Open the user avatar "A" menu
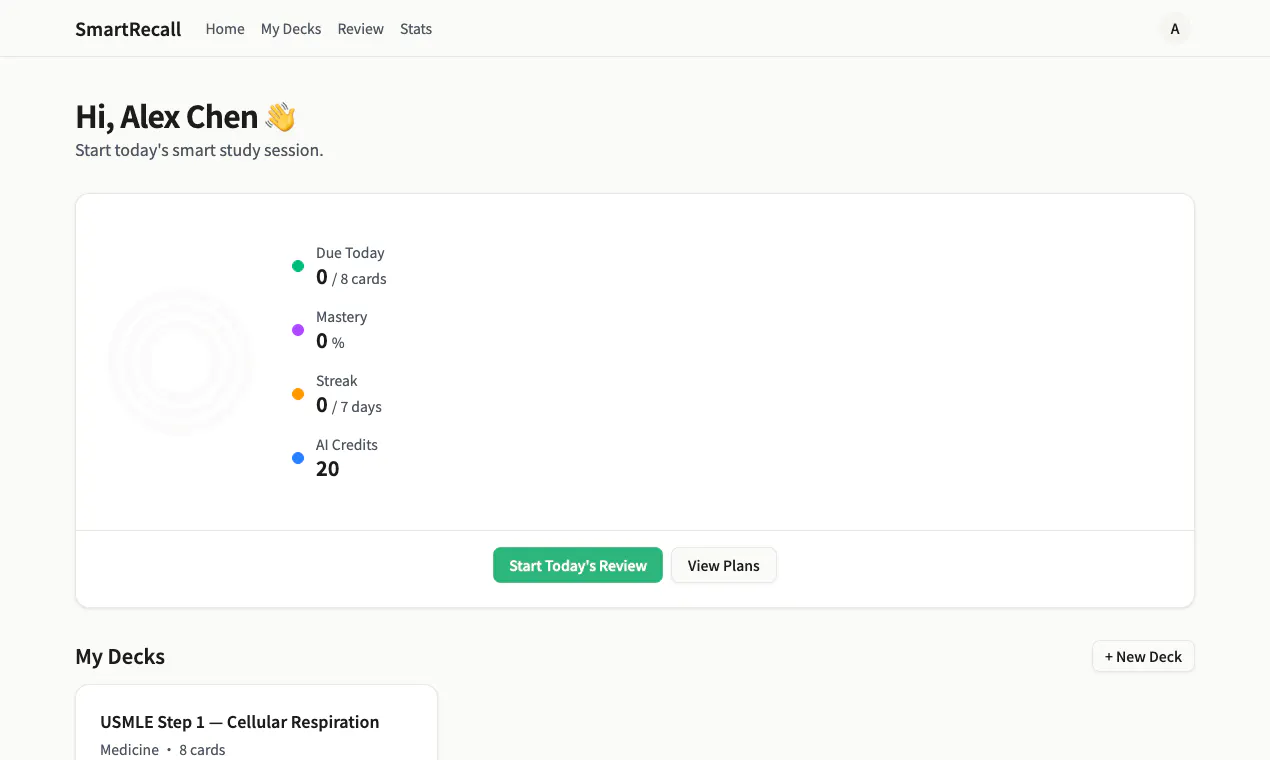The height and width of the screenshot is (760, 1270). pos(1175,29)
